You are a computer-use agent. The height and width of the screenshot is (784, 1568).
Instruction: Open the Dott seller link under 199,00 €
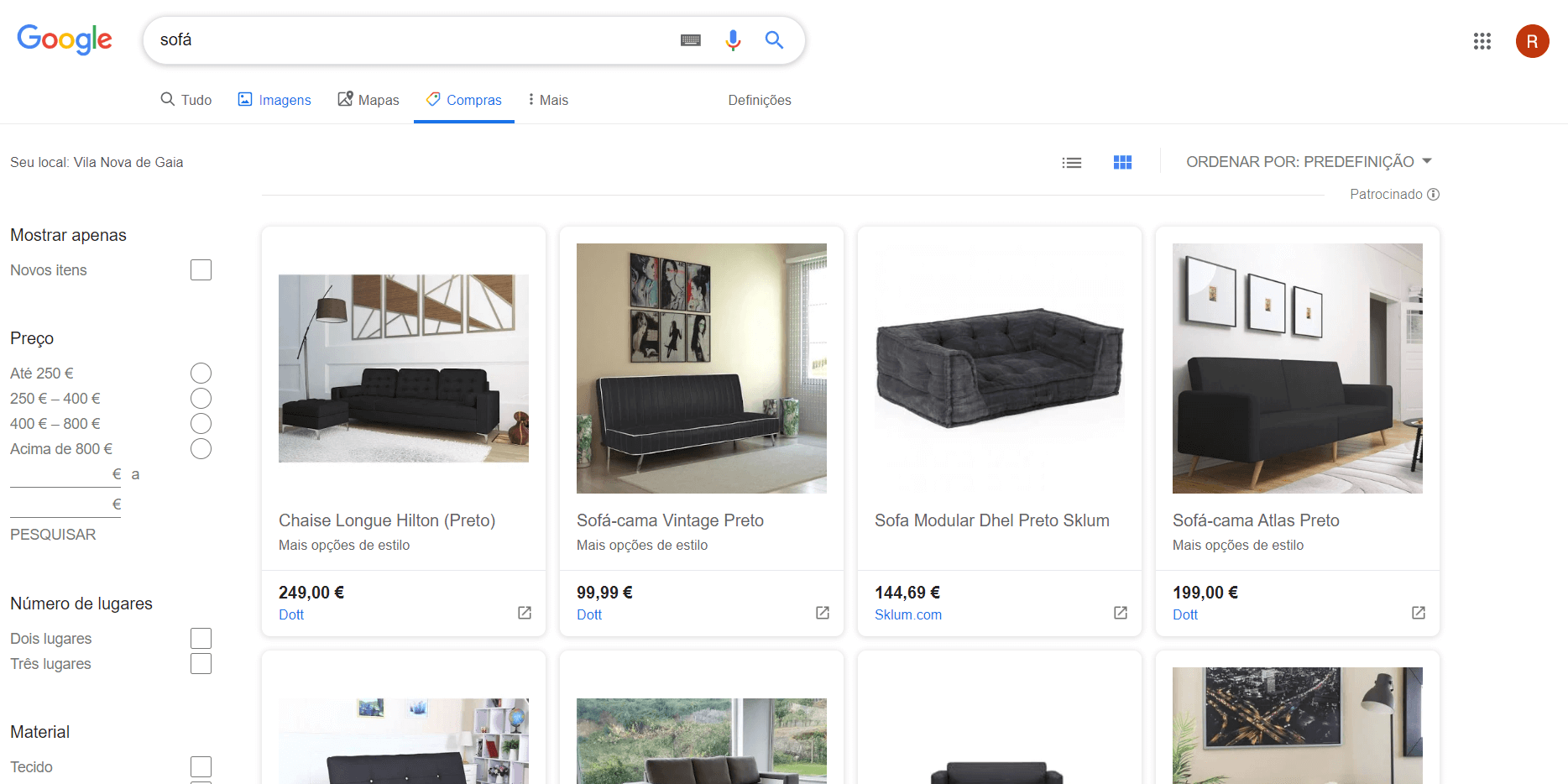tap(1185, 614)
